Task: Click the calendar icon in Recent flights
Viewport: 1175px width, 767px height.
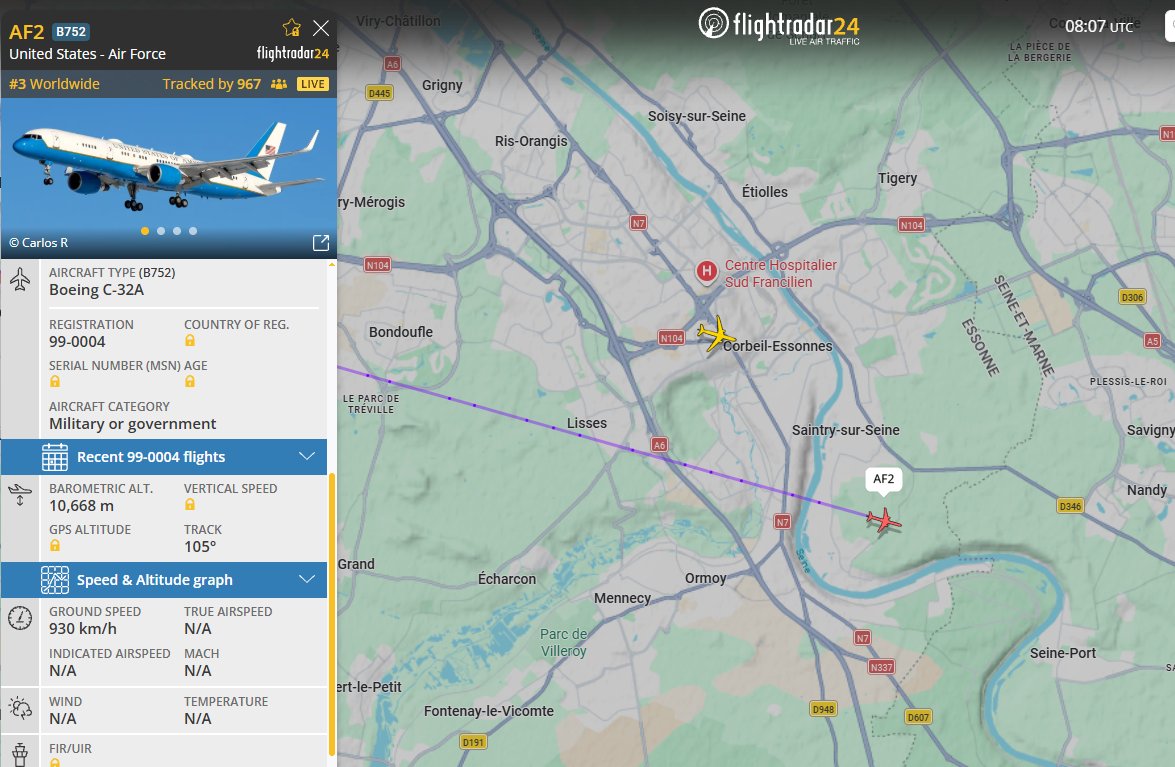Action: [x=55, y=457]
